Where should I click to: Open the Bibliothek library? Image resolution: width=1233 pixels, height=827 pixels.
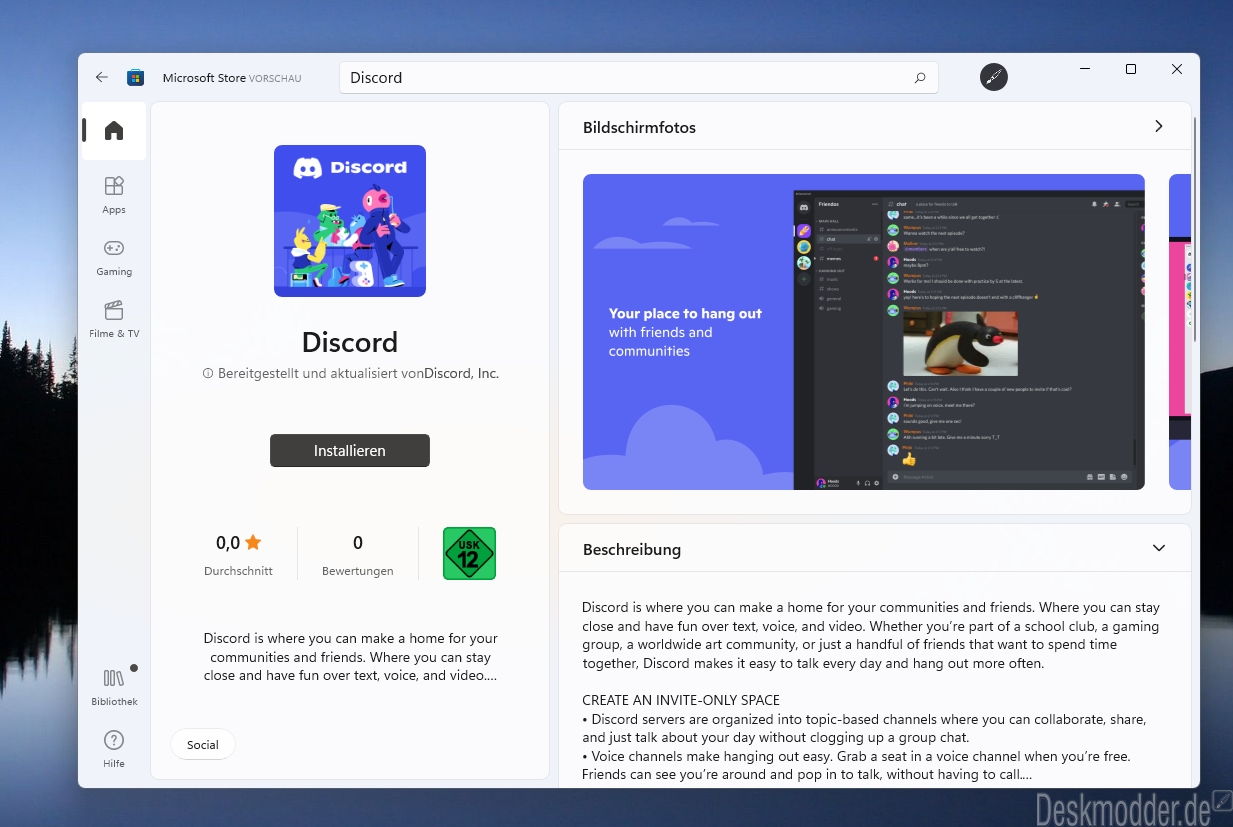[x=114, y=686]
